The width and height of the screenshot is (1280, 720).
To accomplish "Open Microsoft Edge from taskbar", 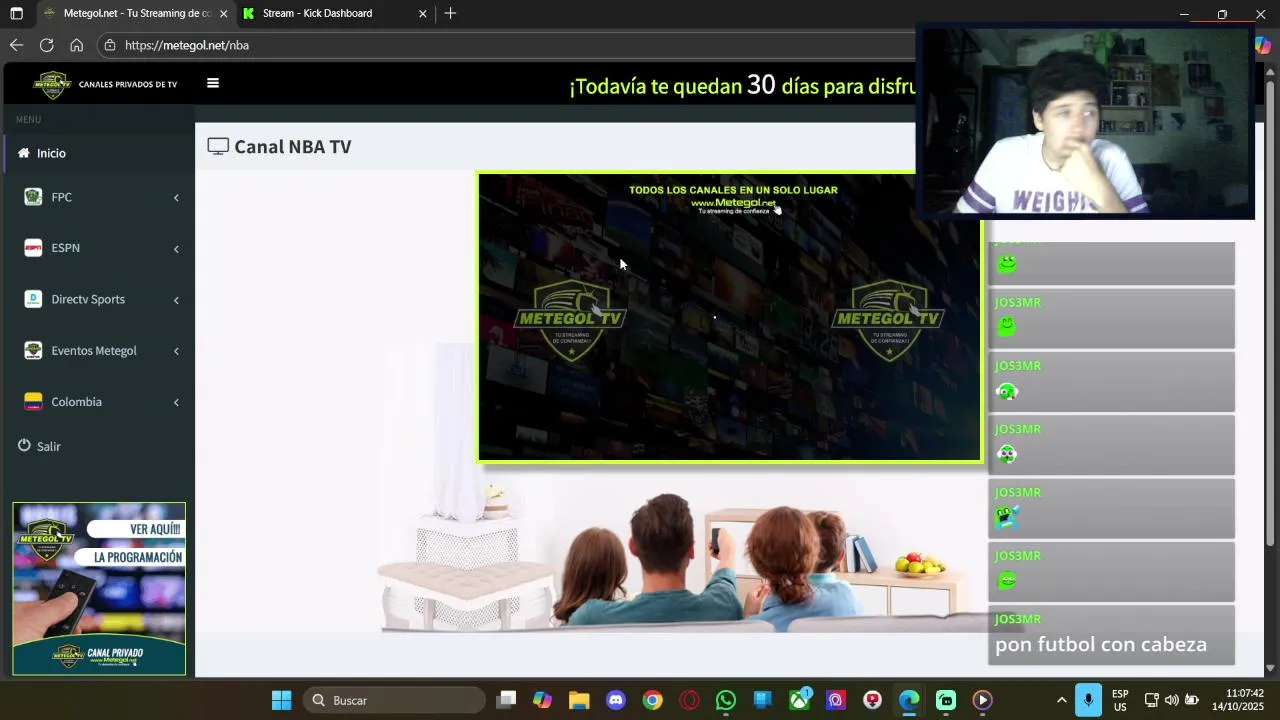I will [x=909, y=700].
